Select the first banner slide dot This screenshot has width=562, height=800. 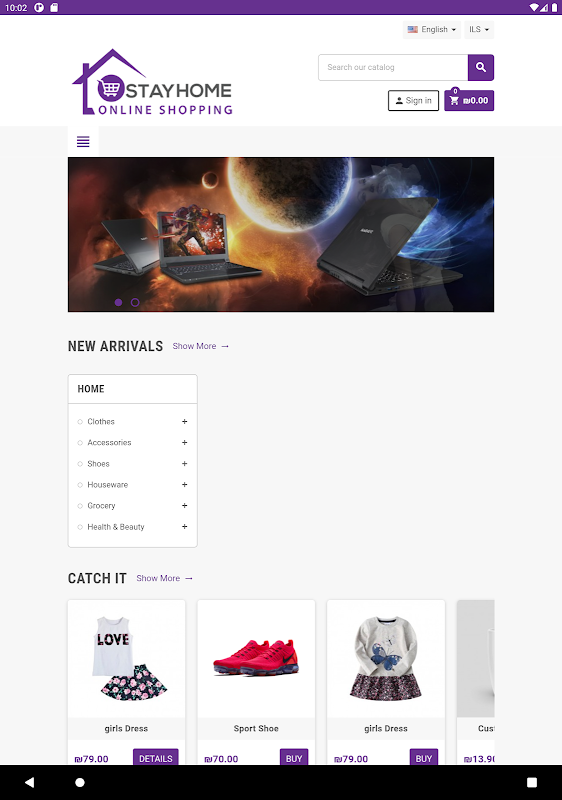(x=118, y=303)
